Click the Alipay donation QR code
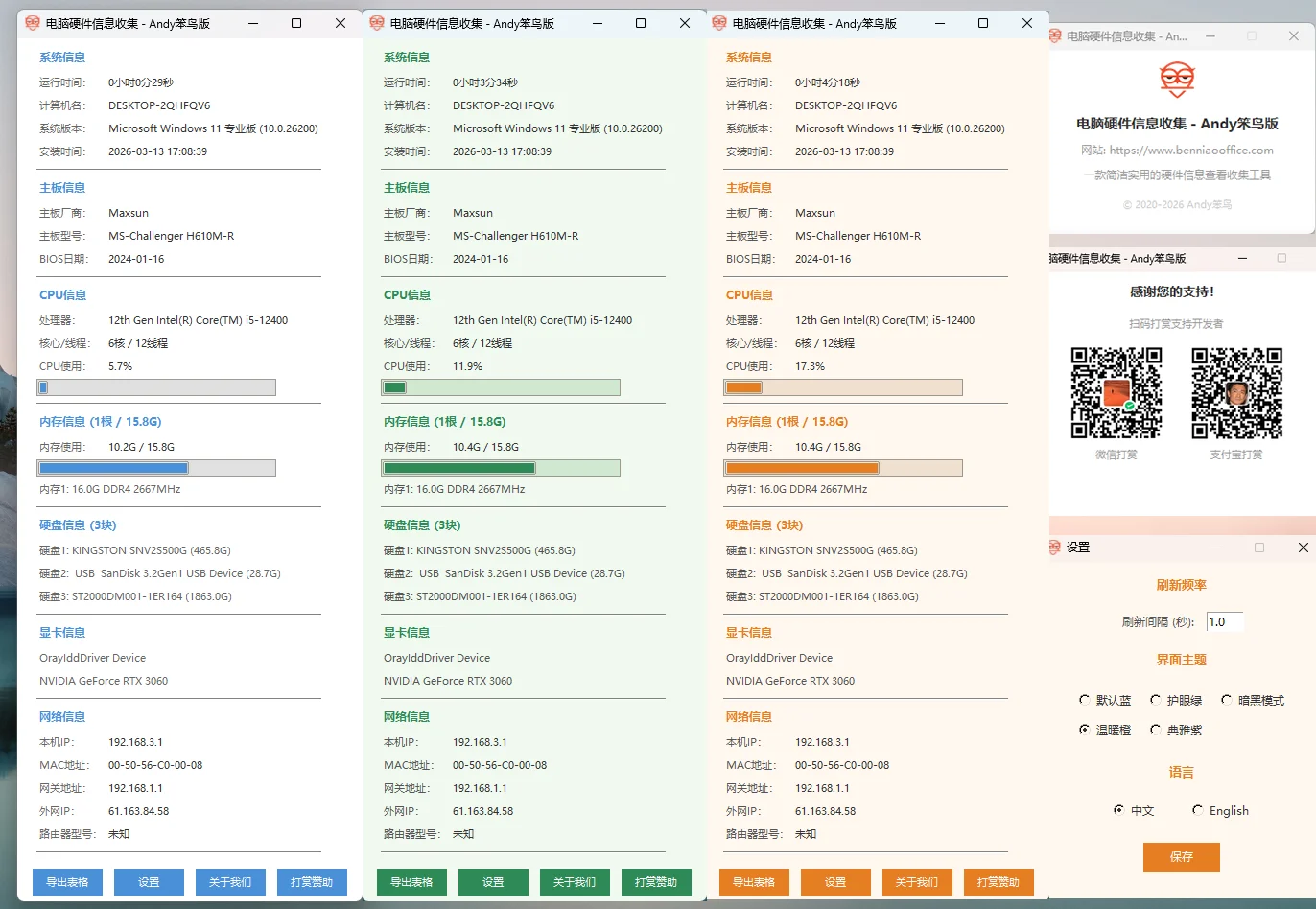 pos(1236,393)
